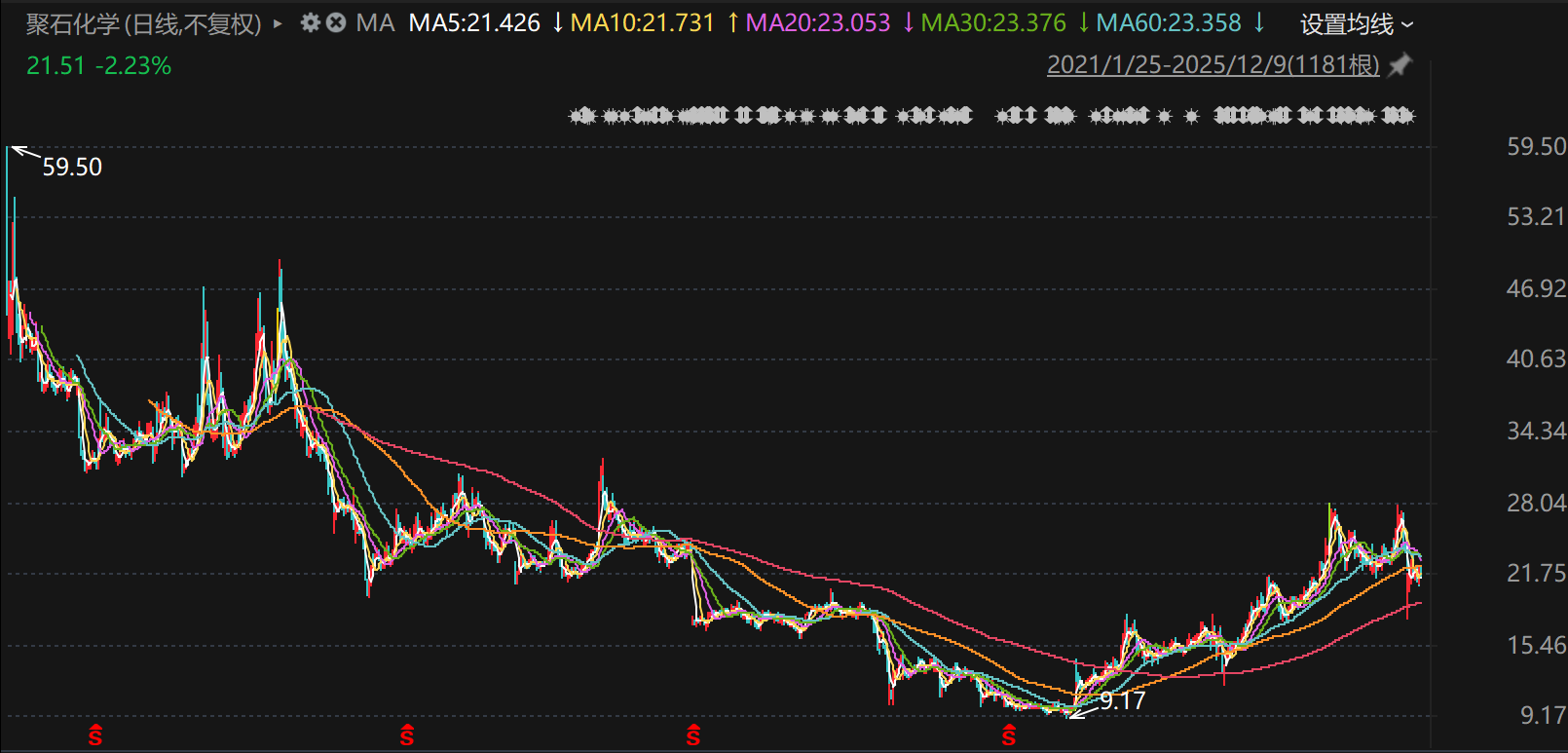Click the 46.92 price axis label
This screenshot has width=1568, height=753.
coord(1537,288)
